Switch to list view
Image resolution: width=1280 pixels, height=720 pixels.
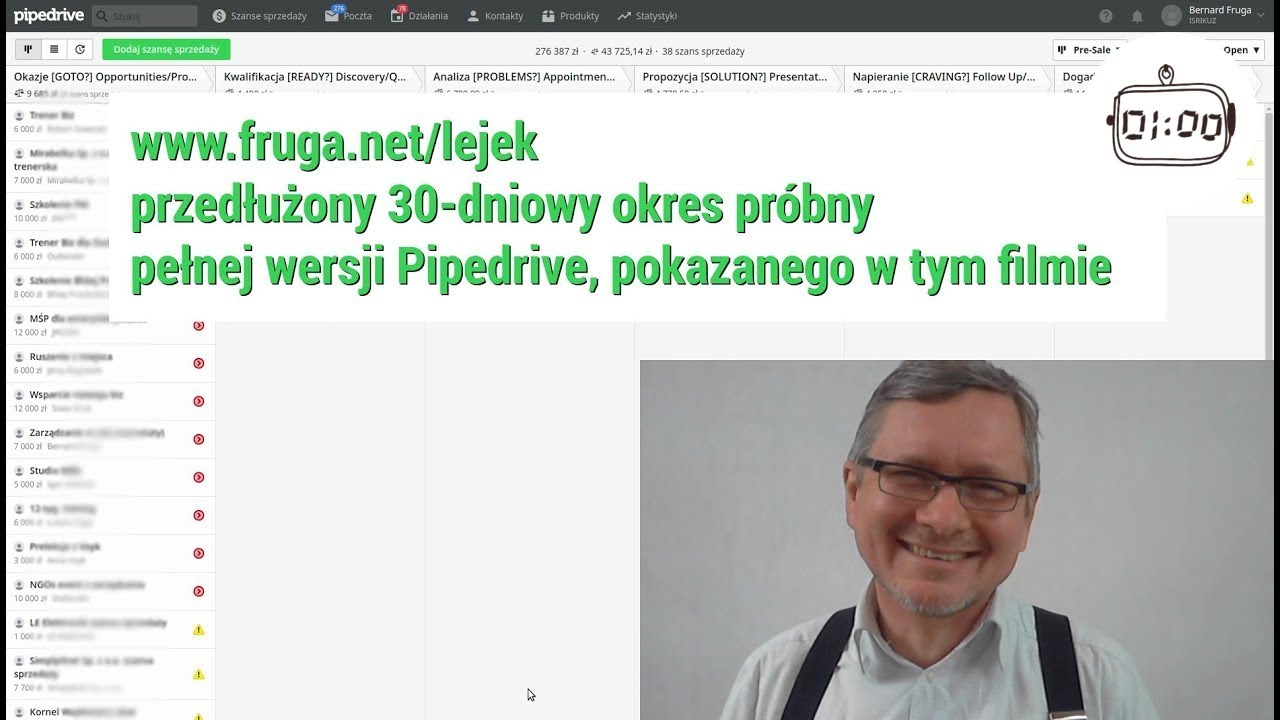point(54,49)
